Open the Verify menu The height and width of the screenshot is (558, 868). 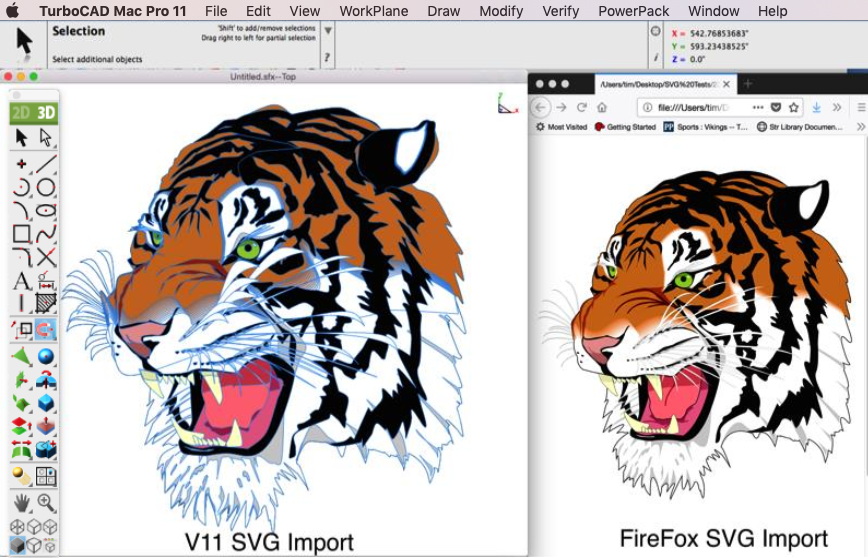(560, 11)
